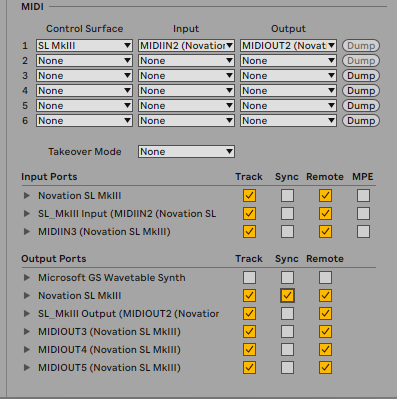
Task: Disable Remote for MIDIOUT4 output port
Action: click(325, 350)
